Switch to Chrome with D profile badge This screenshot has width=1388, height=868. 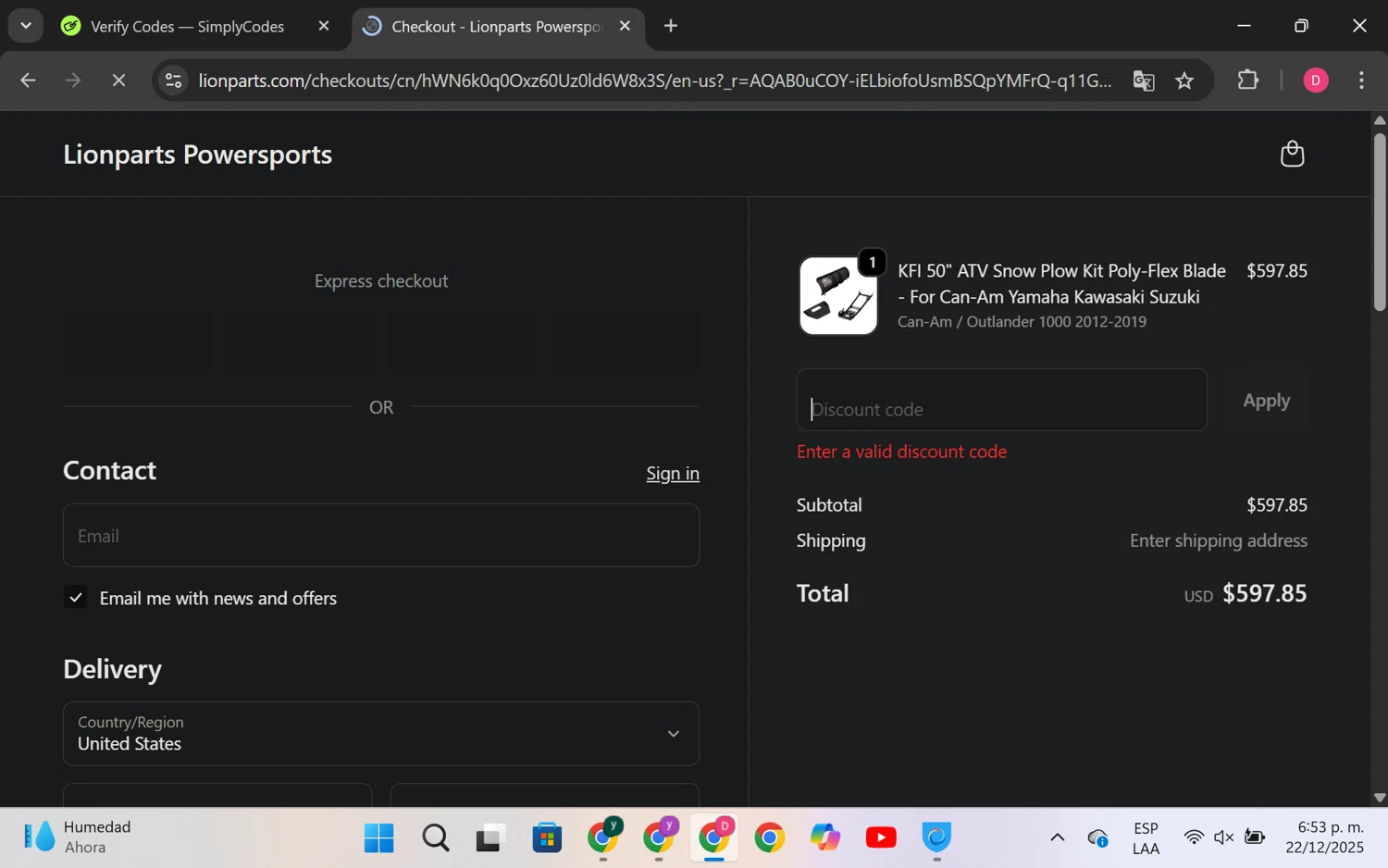[x=714, y=837]
